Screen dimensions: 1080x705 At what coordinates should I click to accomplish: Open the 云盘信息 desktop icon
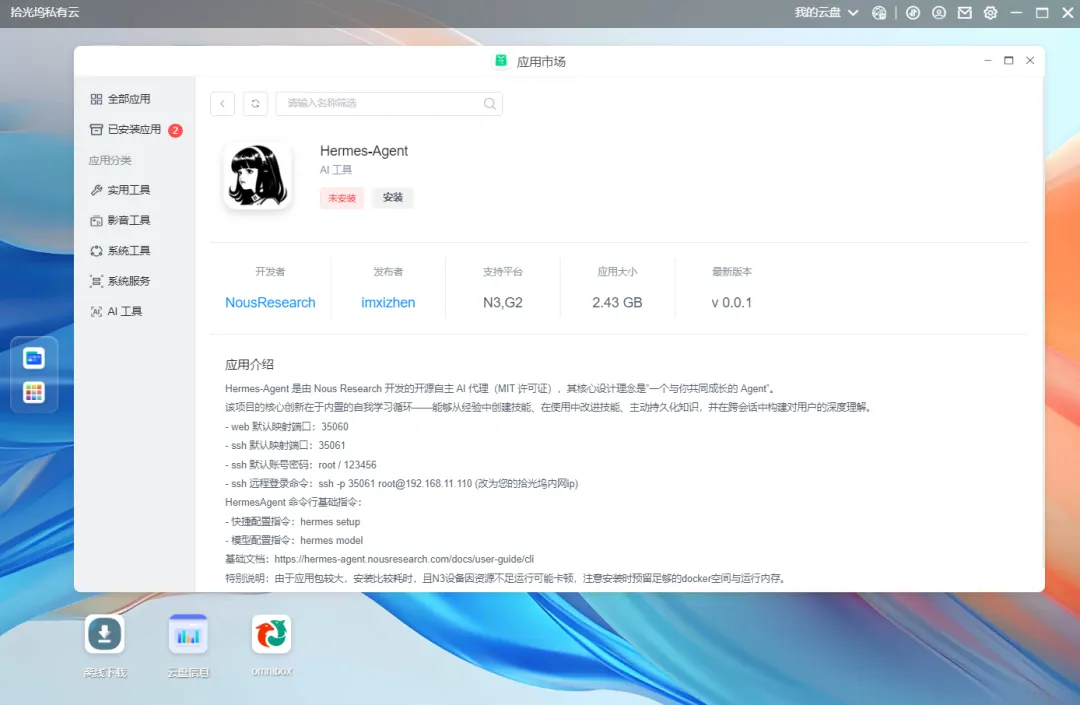(188, 634)
